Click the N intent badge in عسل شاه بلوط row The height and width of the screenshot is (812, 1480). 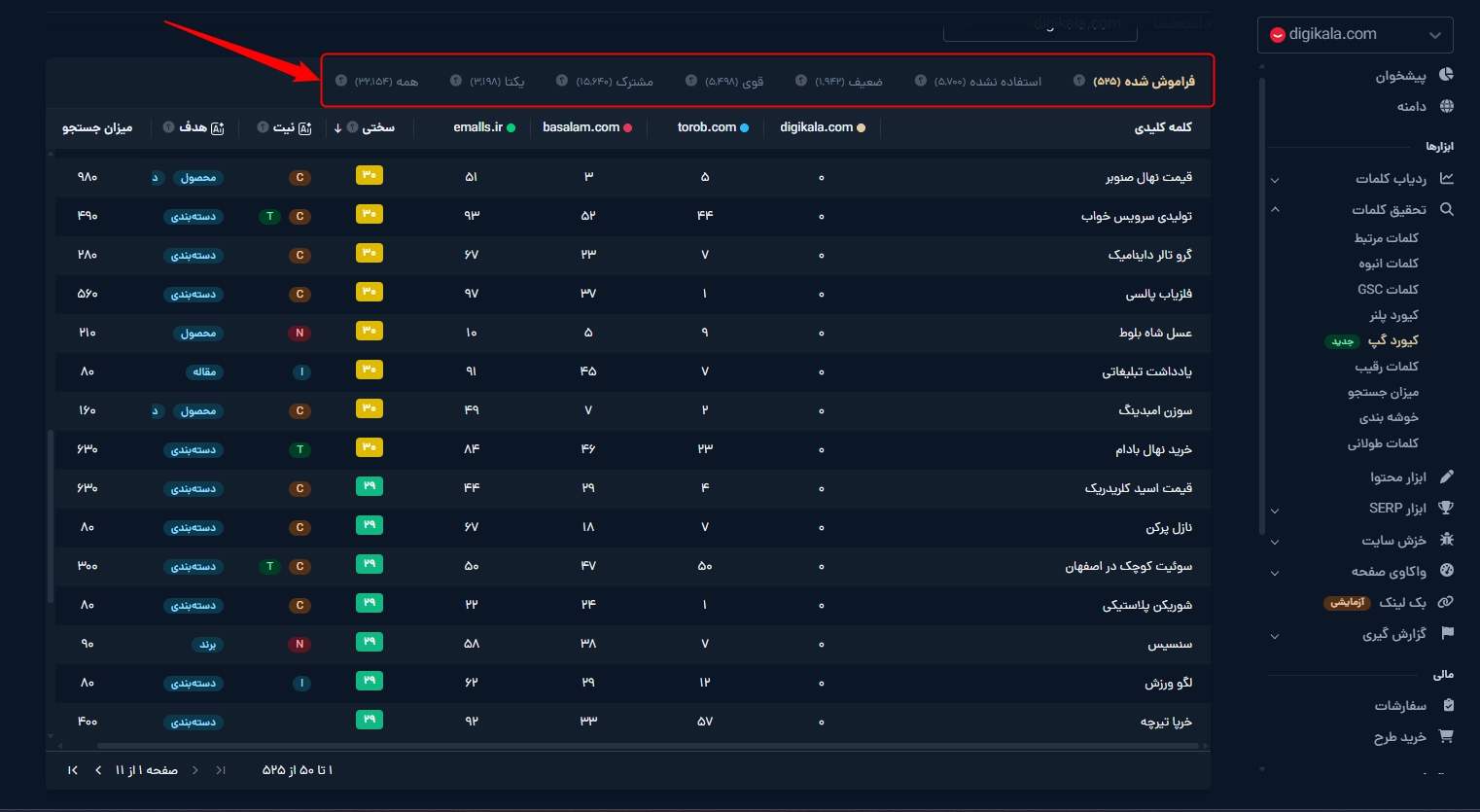(x=300, y=333)
